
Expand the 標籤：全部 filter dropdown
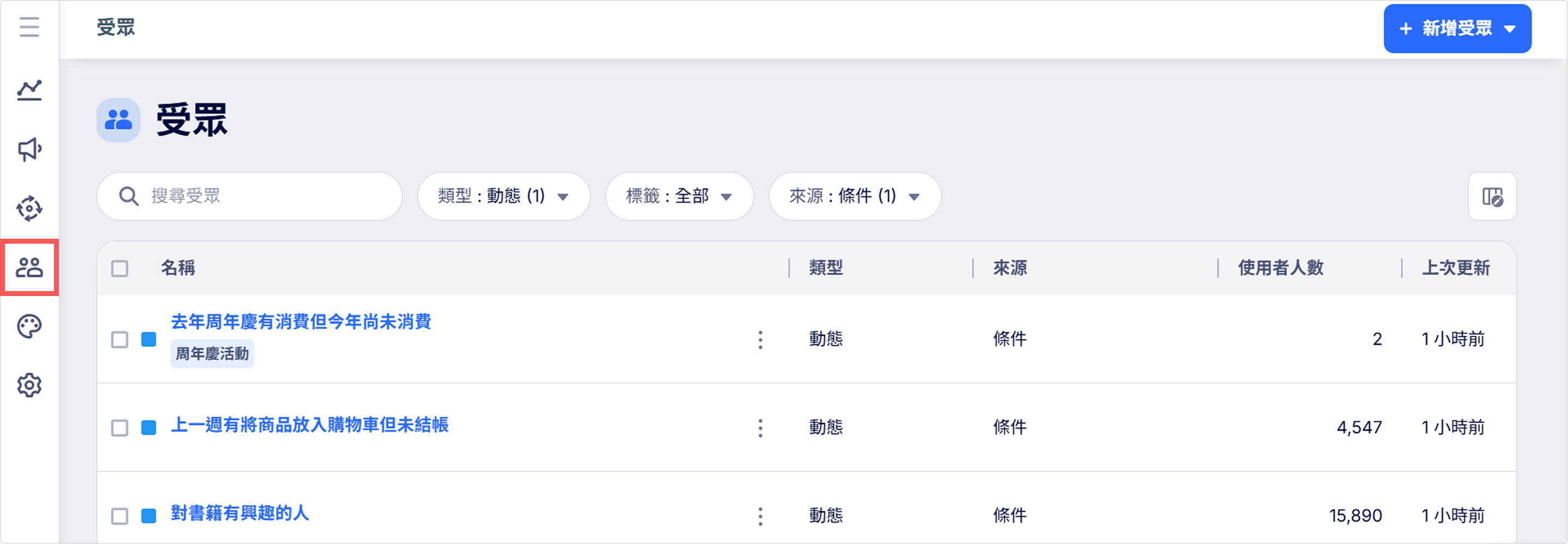[x=679, y=196]
